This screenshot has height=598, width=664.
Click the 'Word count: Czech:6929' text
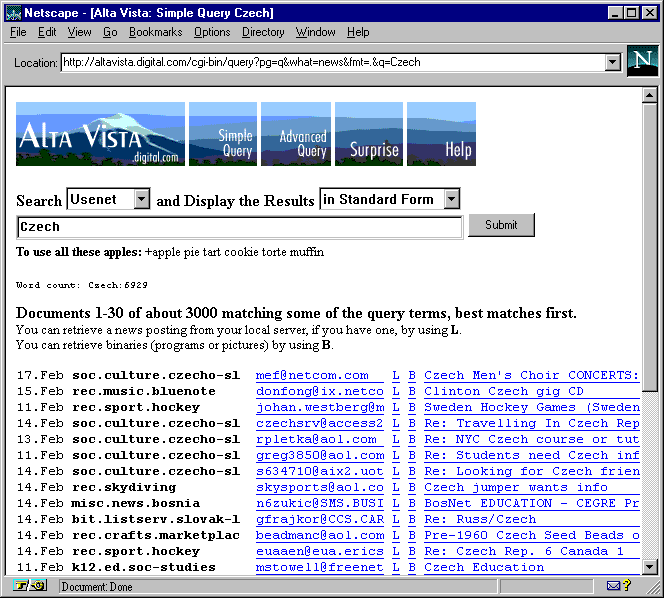tap(82, 285)
